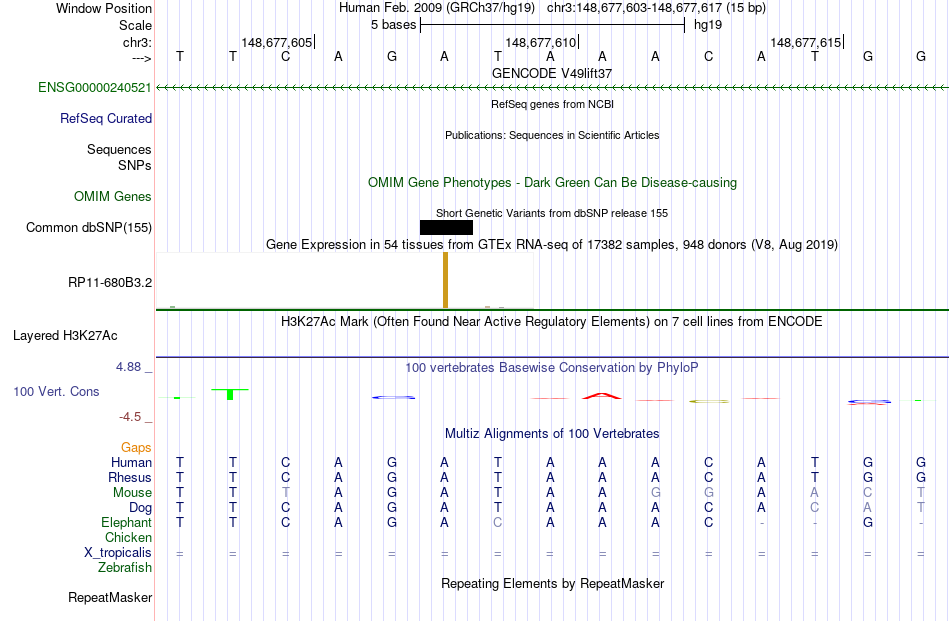Click Multiz Alignments of 100 Vertebrates title

552,434
